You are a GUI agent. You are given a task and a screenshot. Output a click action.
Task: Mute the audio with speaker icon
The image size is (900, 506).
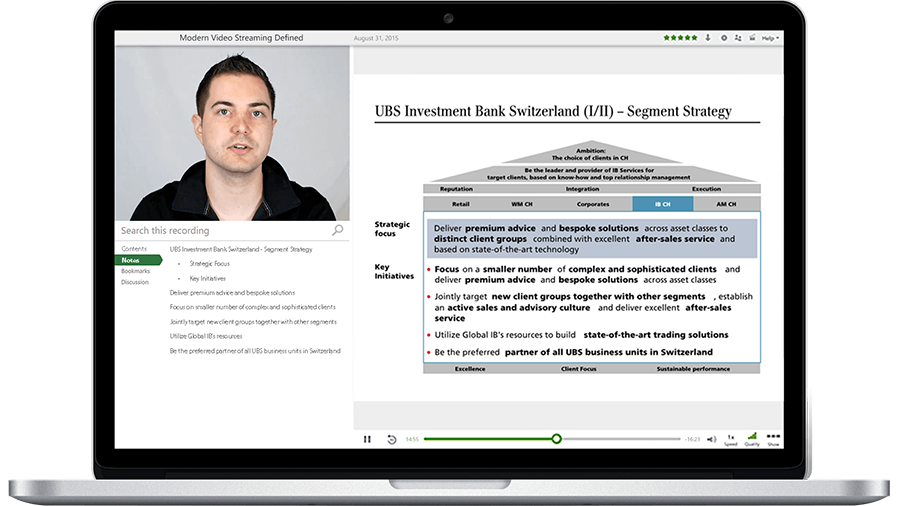[x=711, y=439]
